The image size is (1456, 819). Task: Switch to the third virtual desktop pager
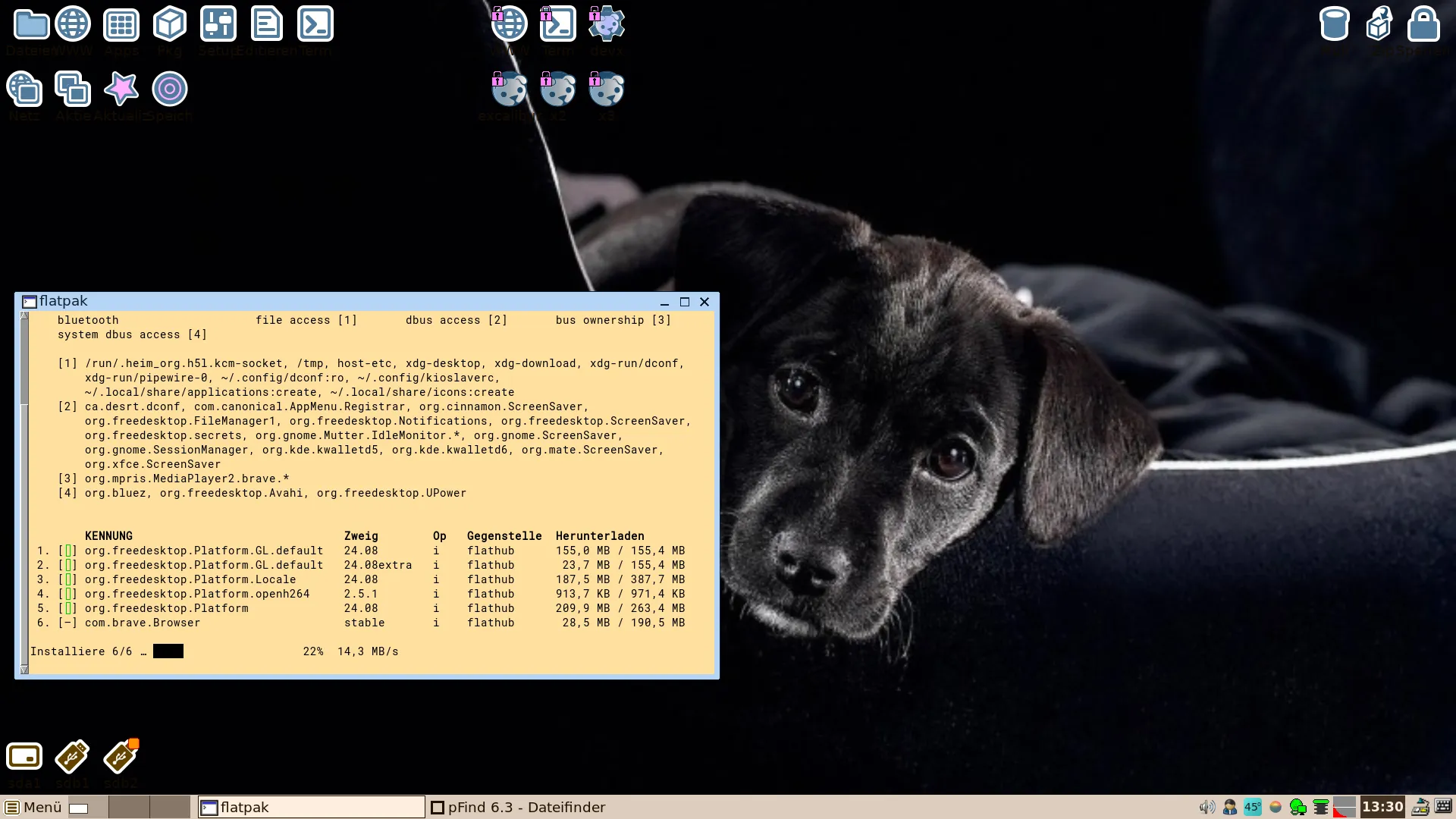click(x=169, y=807)
